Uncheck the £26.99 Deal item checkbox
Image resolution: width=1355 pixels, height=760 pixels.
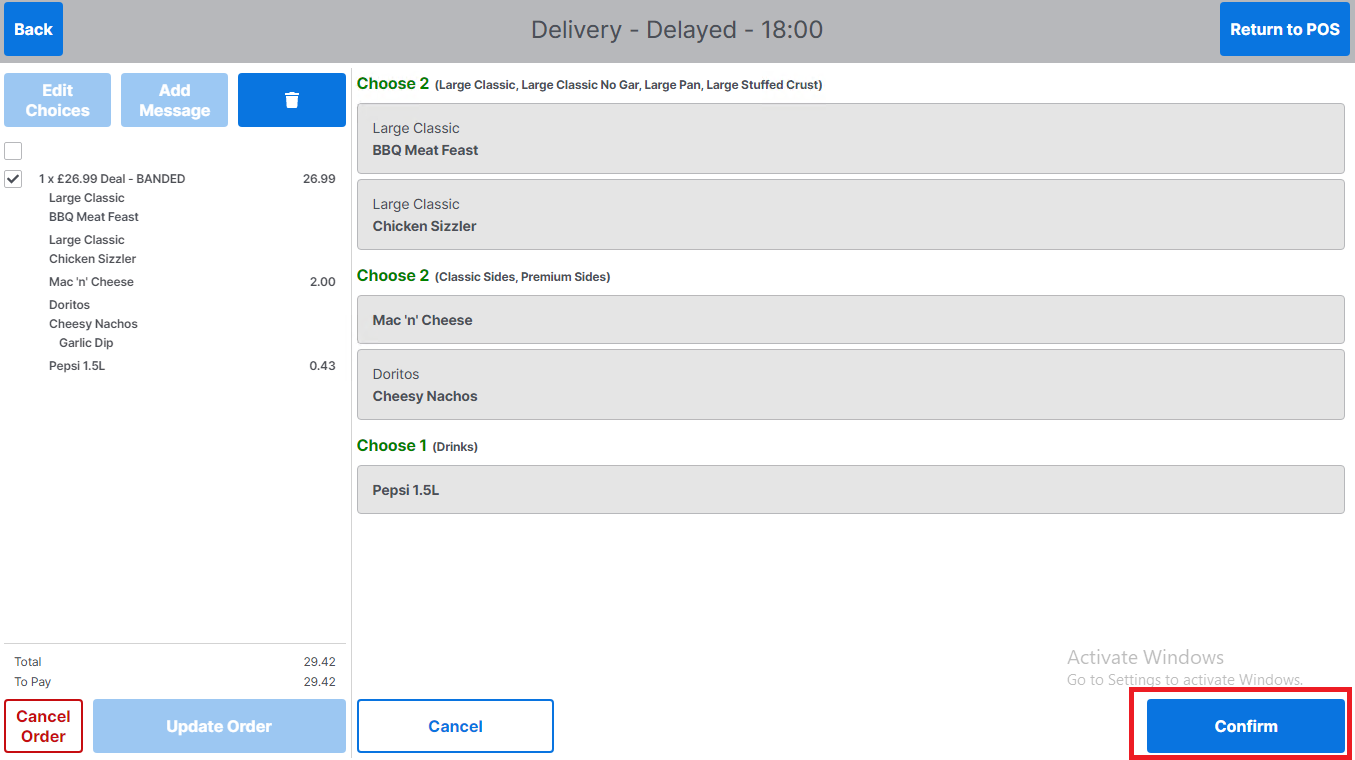click(x=13, y=179)
